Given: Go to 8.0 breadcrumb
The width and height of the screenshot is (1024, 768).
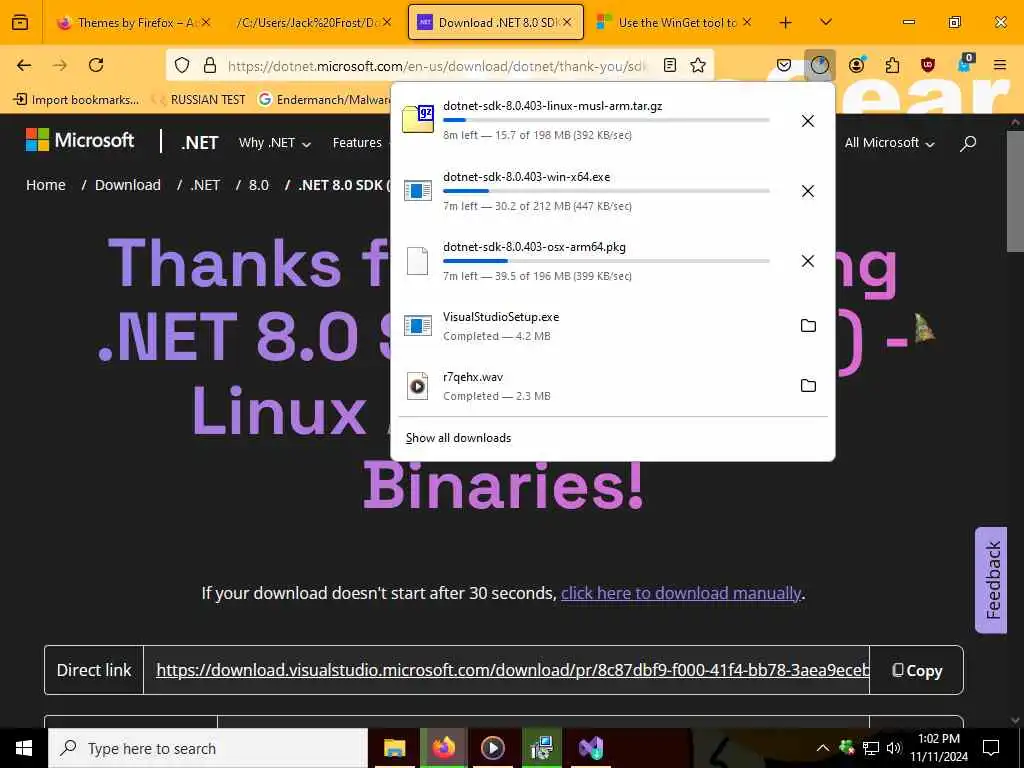Looking at the screenshot, I should [259, 185].
